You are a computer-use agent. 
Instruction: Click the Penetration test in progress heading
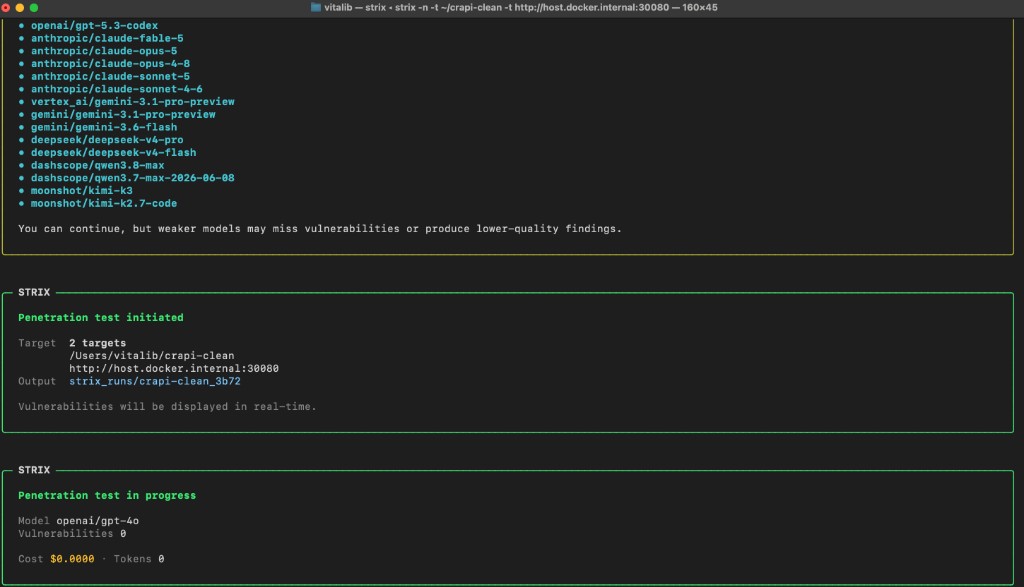click(107, 496)
